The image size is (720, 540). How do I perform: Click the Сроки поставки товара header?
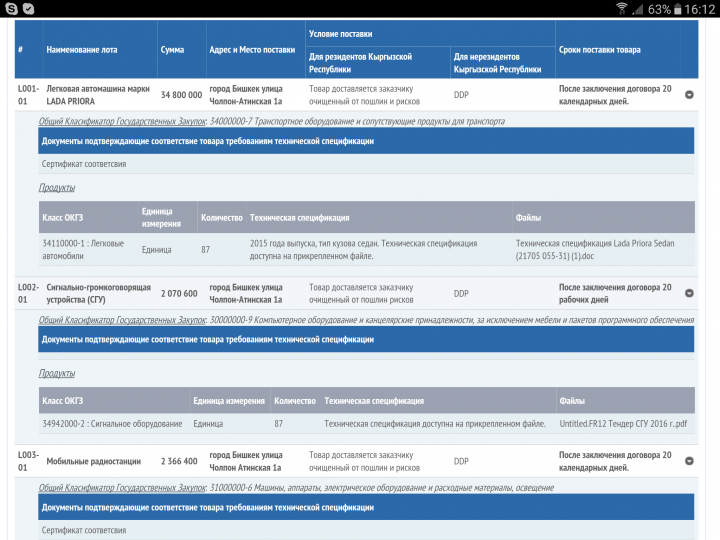click(599, 50)
